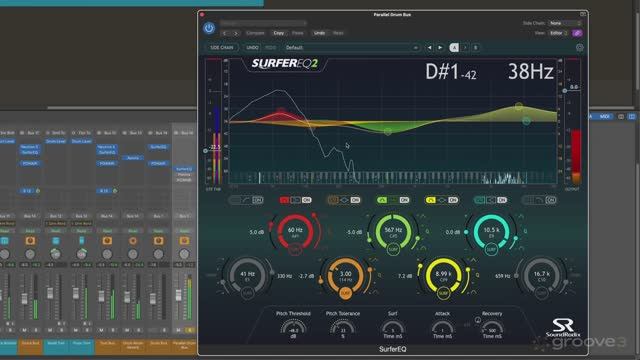The width and height of the screenshot is (640, 360).
Task: Toggle the gray low-pass band ON switch
Action: [x=551, y=200]
